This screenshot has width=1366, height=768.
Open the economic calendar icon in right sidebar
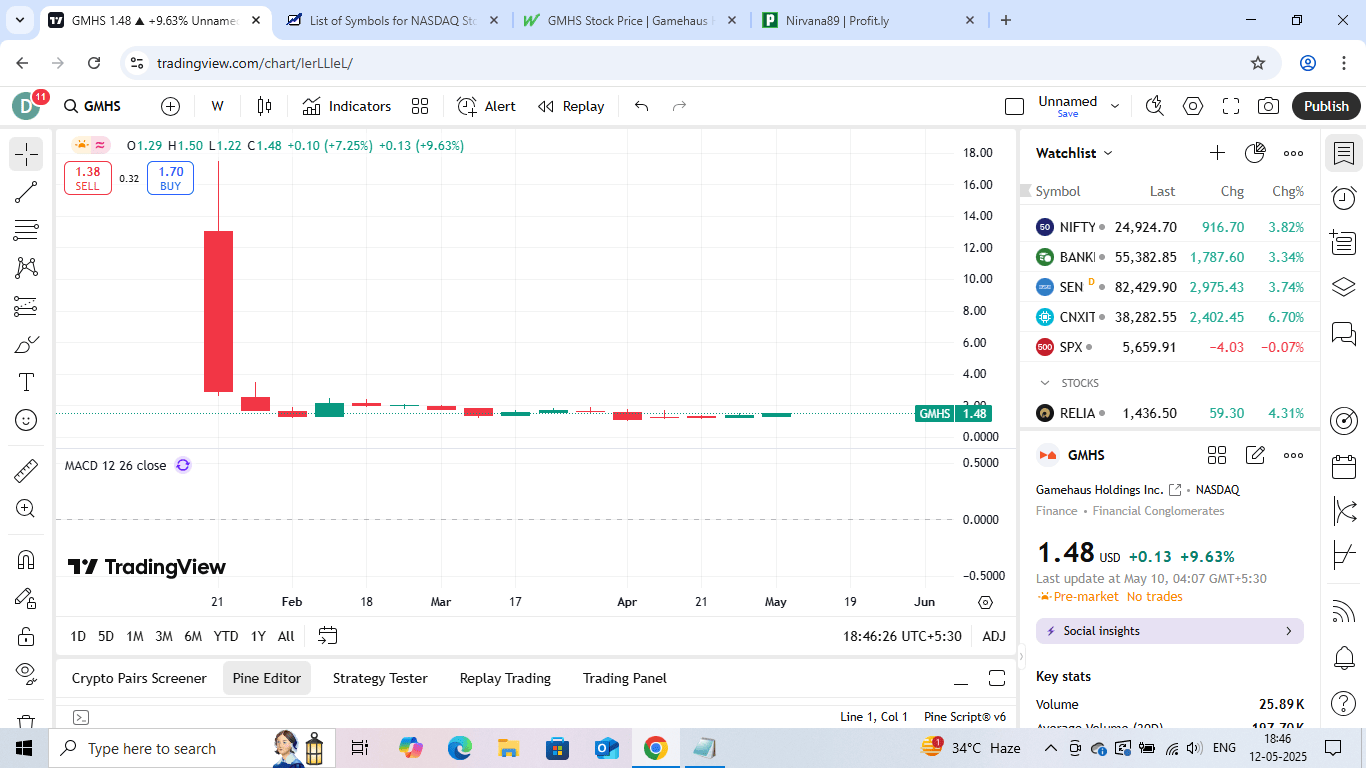(1344, 467)
